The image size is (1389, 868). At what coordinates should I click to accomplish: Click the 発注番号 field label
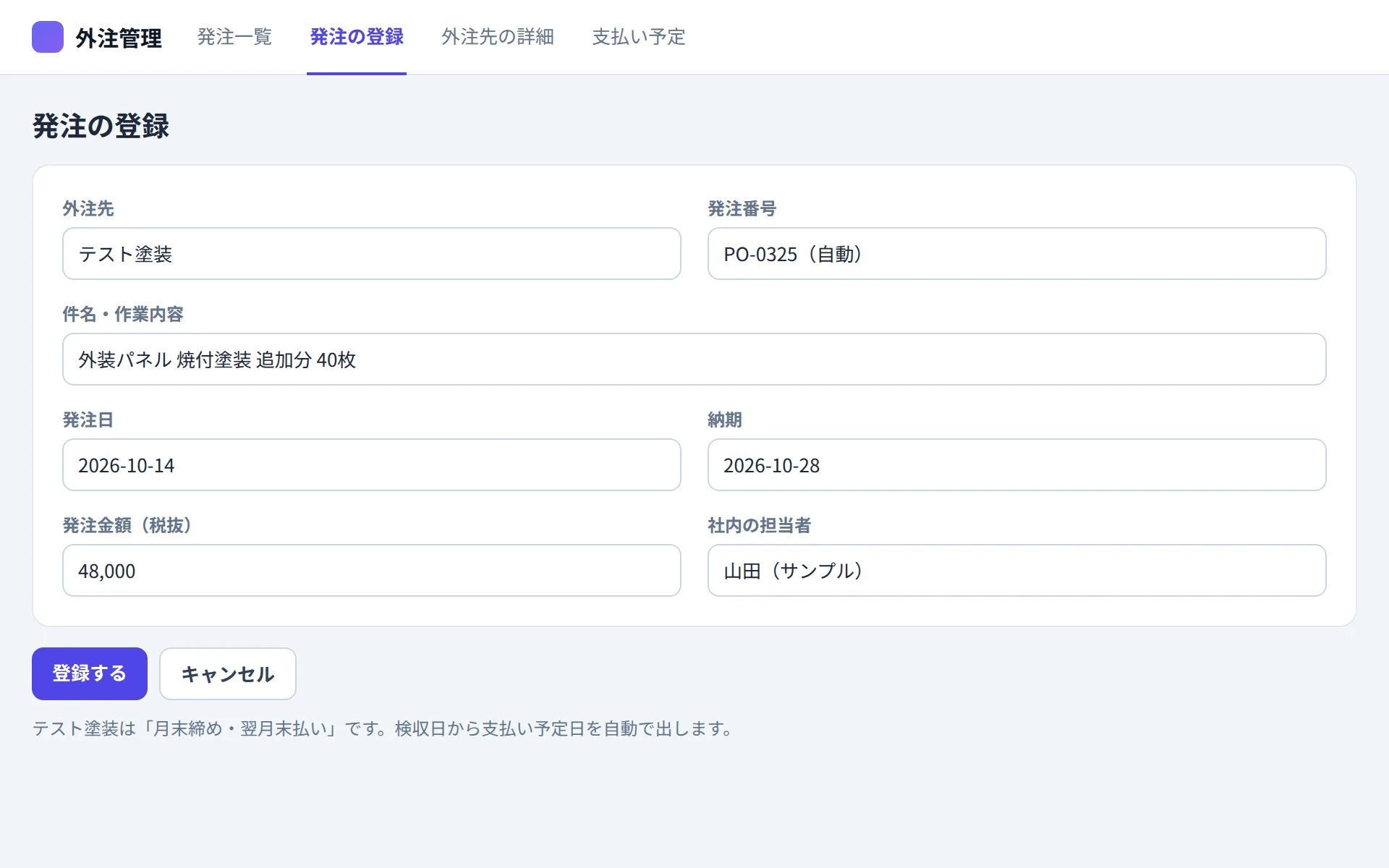click(x=742, y=209)
